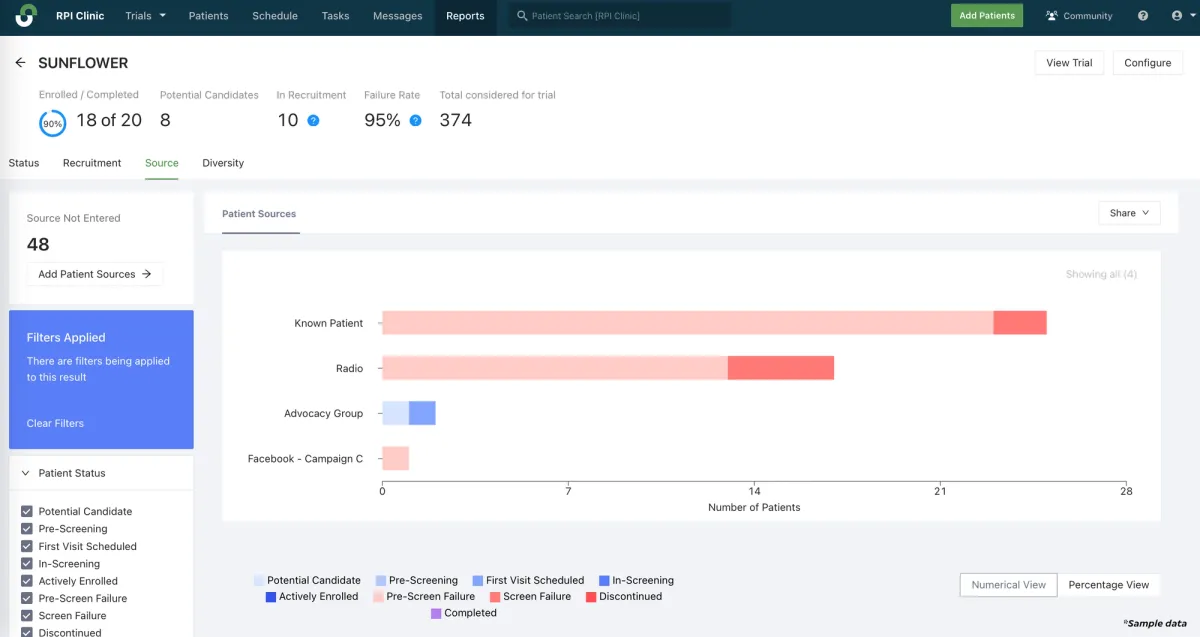The height and width of the screenshot is (637, 1200).
Task: Switch to Percentage View
Action: [x=1108, y=585]
